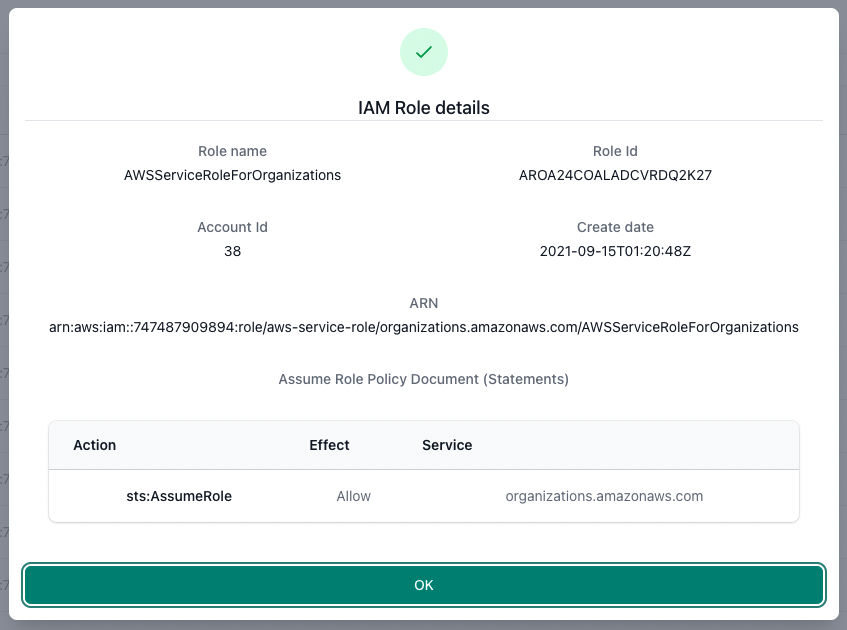
Task: Click the Role Id label
Action: [615, 151]
